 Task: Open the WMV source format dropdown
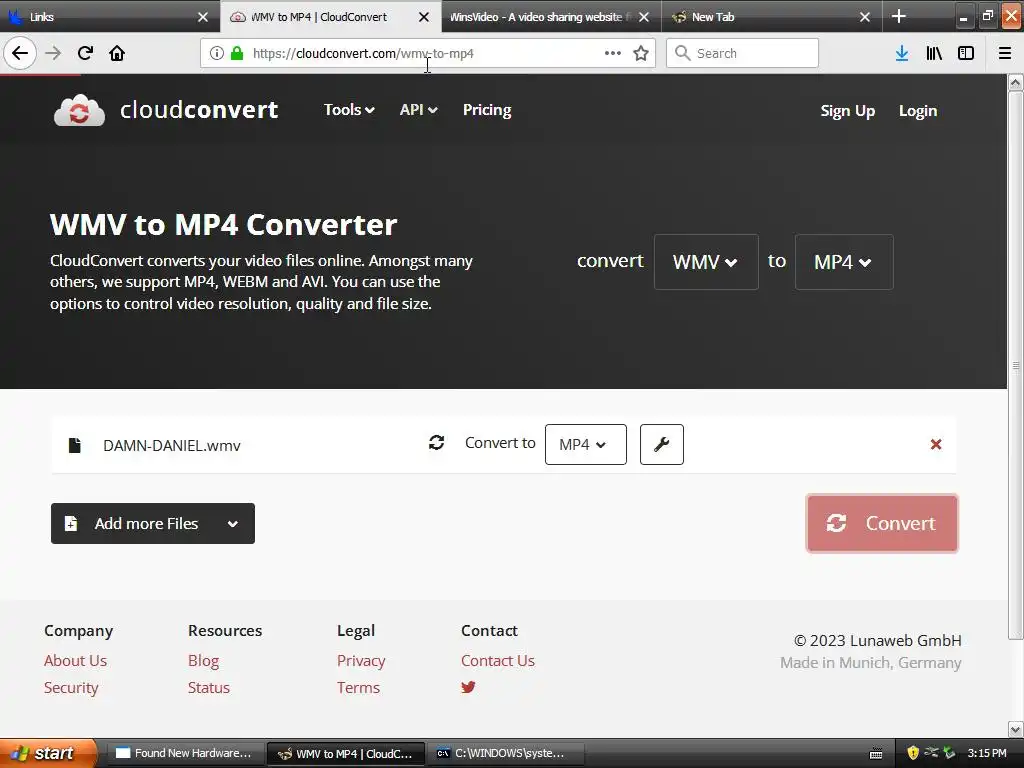pos(706,262)
